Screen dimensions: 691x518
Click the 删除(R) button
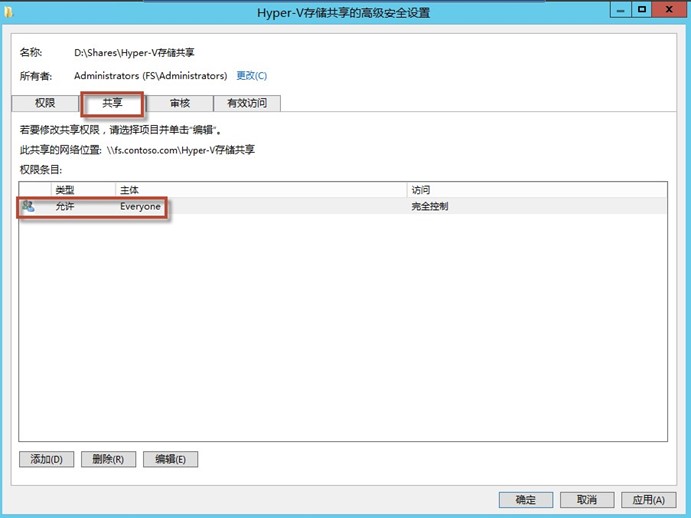[108, 459]
